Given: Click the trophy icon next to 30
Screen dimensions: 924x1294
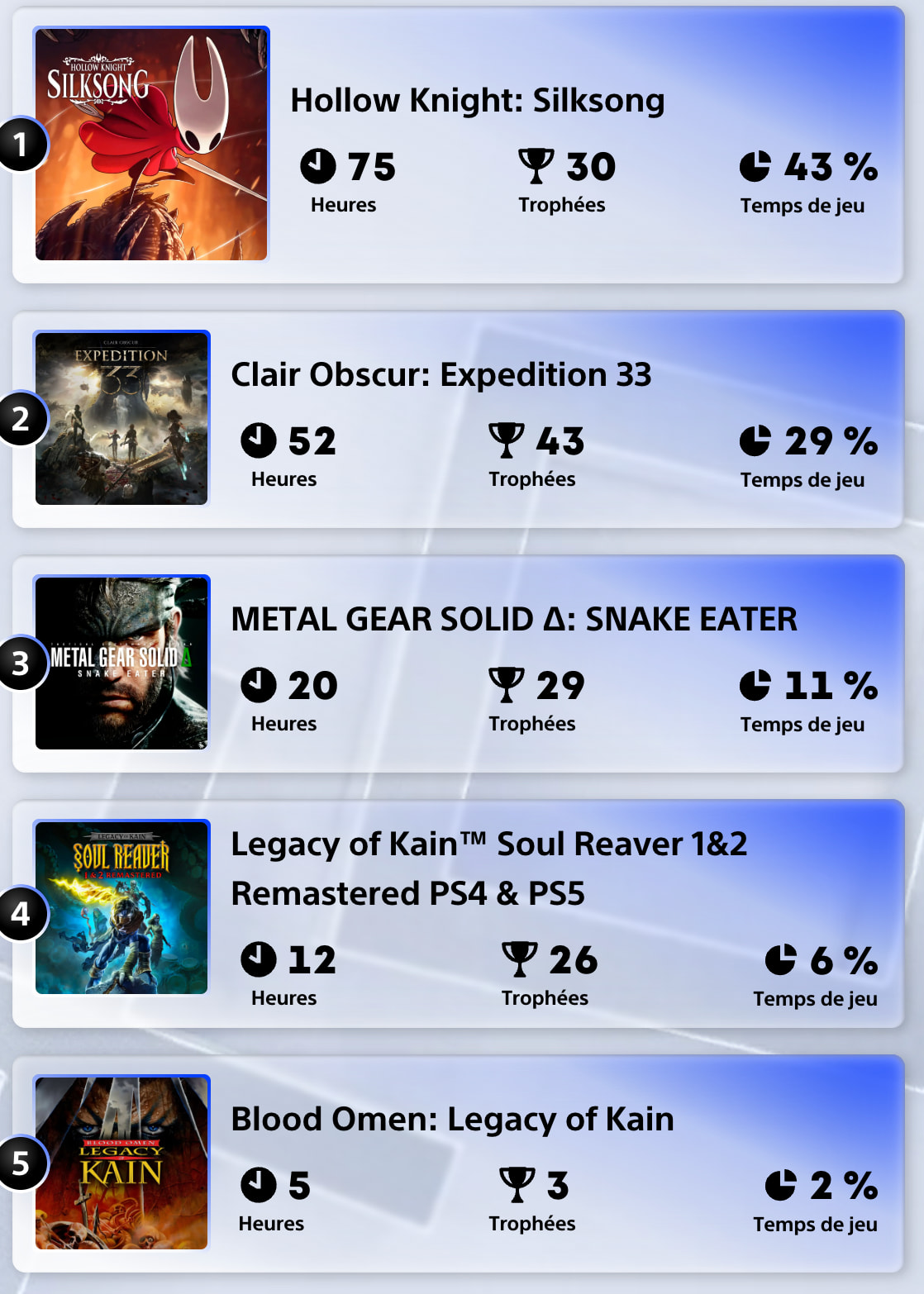Looking at the screenshot, I should coord(536,166).
